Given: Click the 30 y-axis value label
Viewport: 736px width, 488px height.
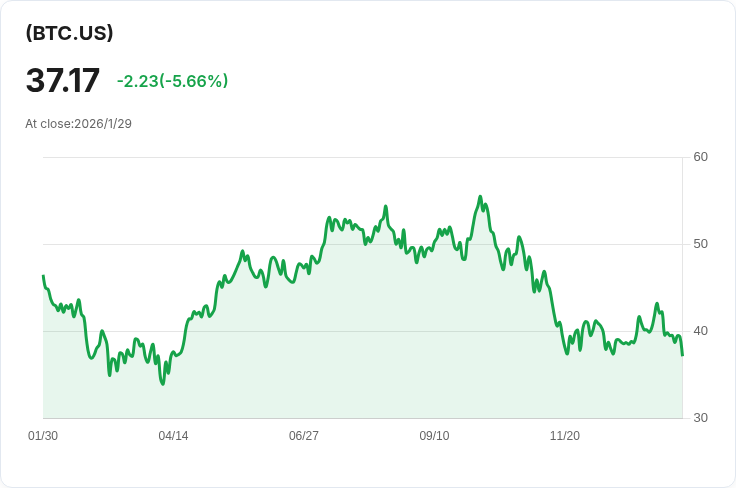Looking at the screenshot, I should (x=700, y=418).
